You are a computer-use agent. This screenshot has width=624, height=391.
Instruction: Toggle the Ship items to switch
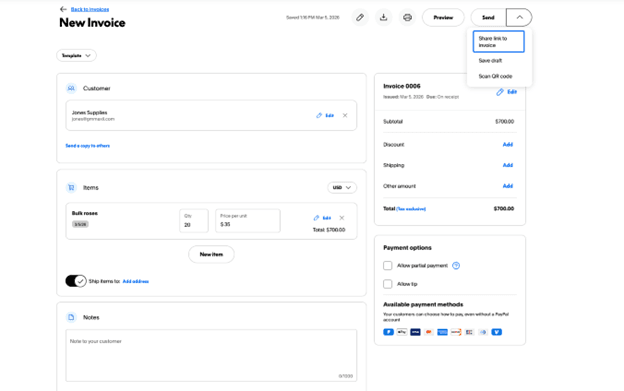coord(76,281)
